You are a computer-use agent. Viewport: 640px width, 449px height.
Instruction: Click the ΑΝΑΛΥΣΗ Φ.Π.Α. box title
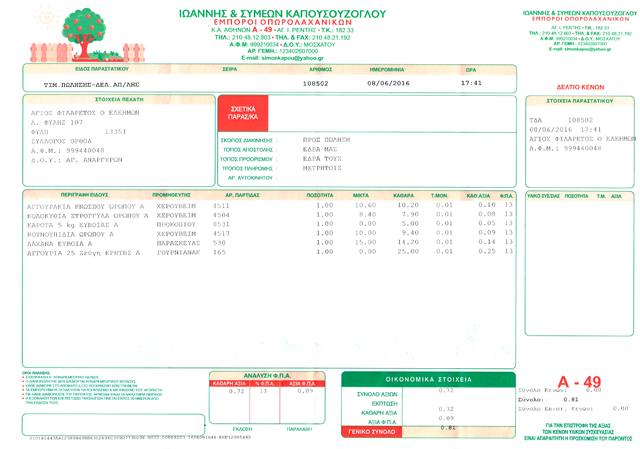click(267, 376)
